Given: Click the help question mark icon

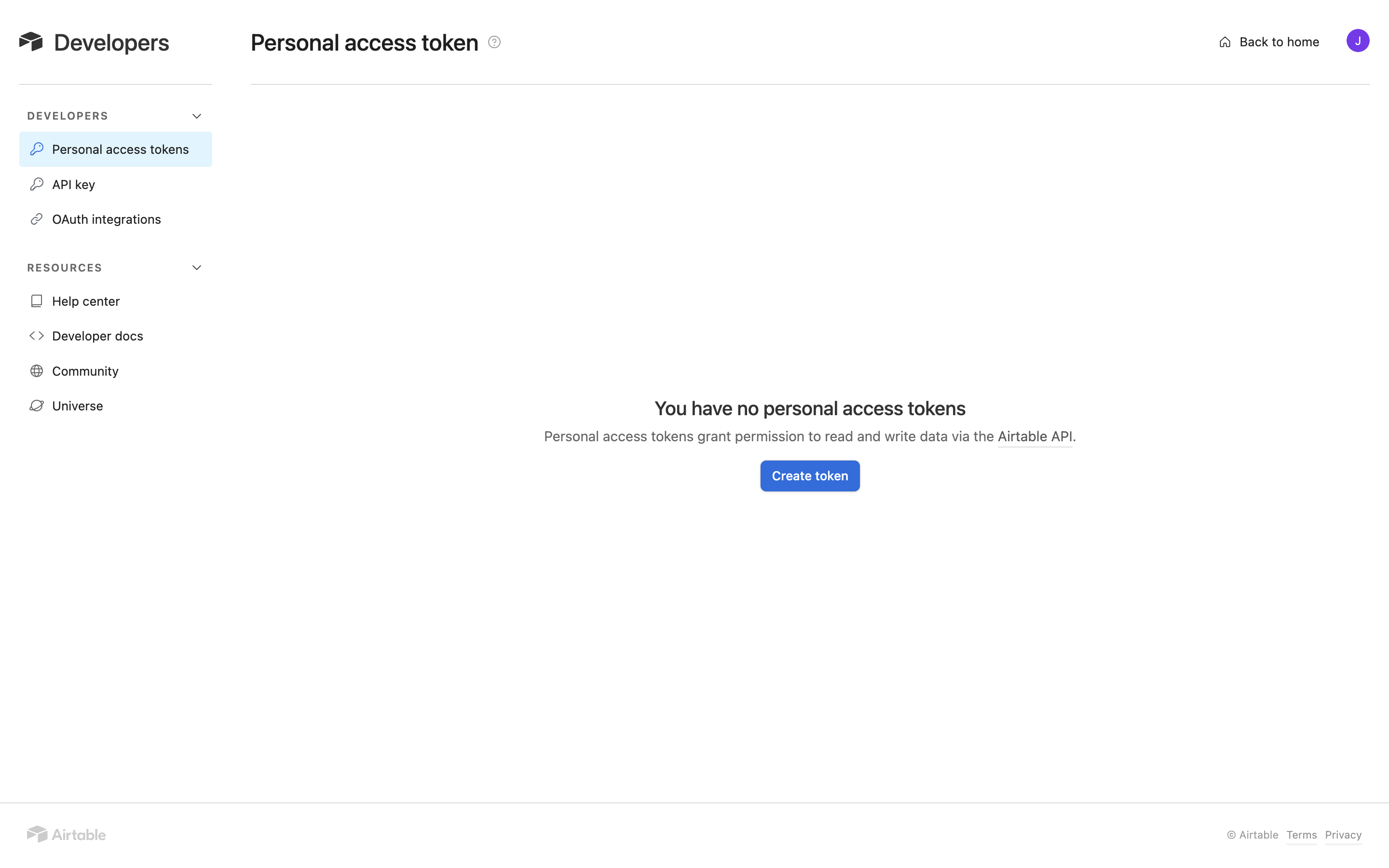Looking at the screenshot, I should [494, 42].
